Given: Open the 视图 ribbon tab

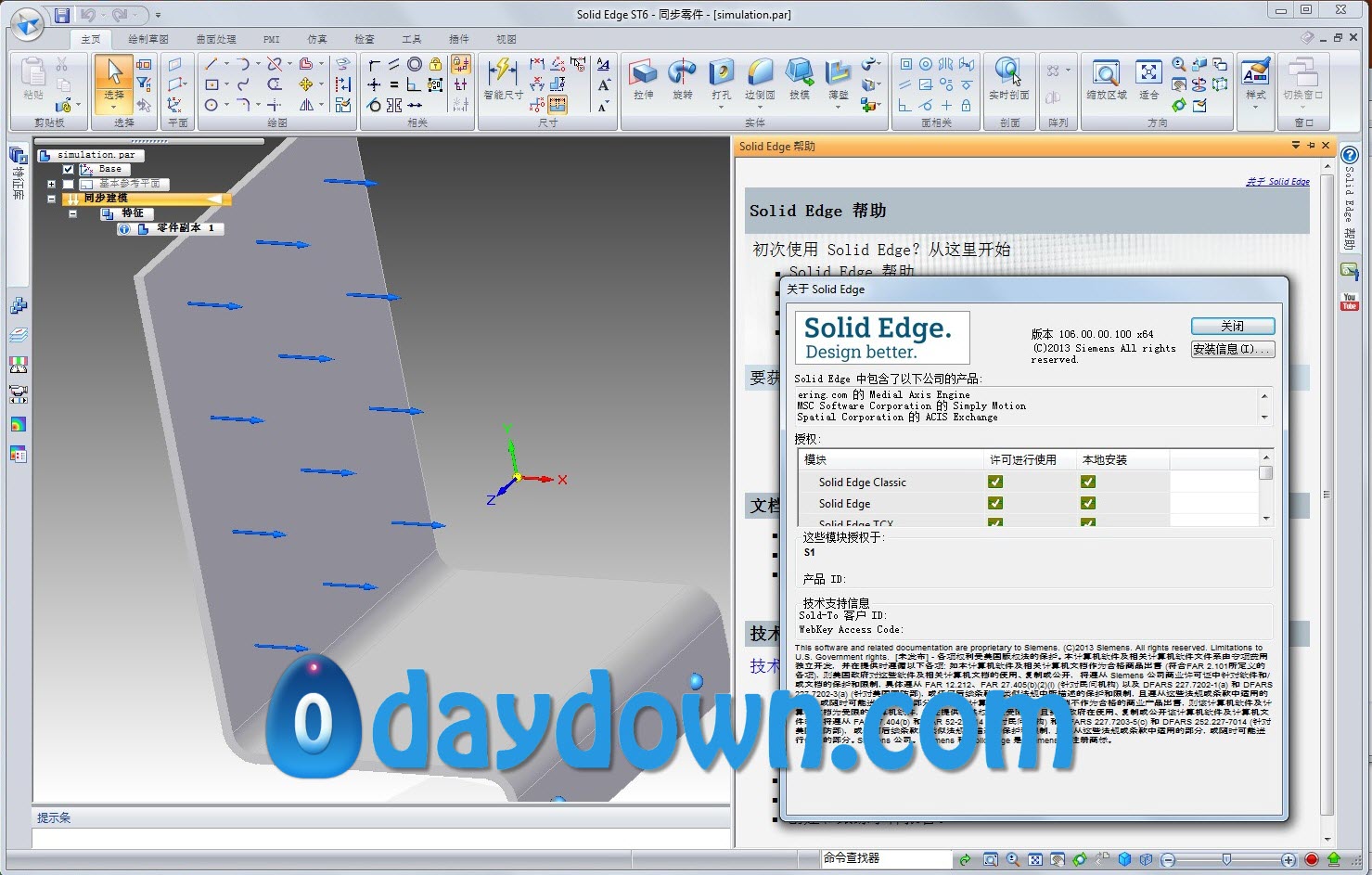Looking at the screenshot, I should point(506,39).
